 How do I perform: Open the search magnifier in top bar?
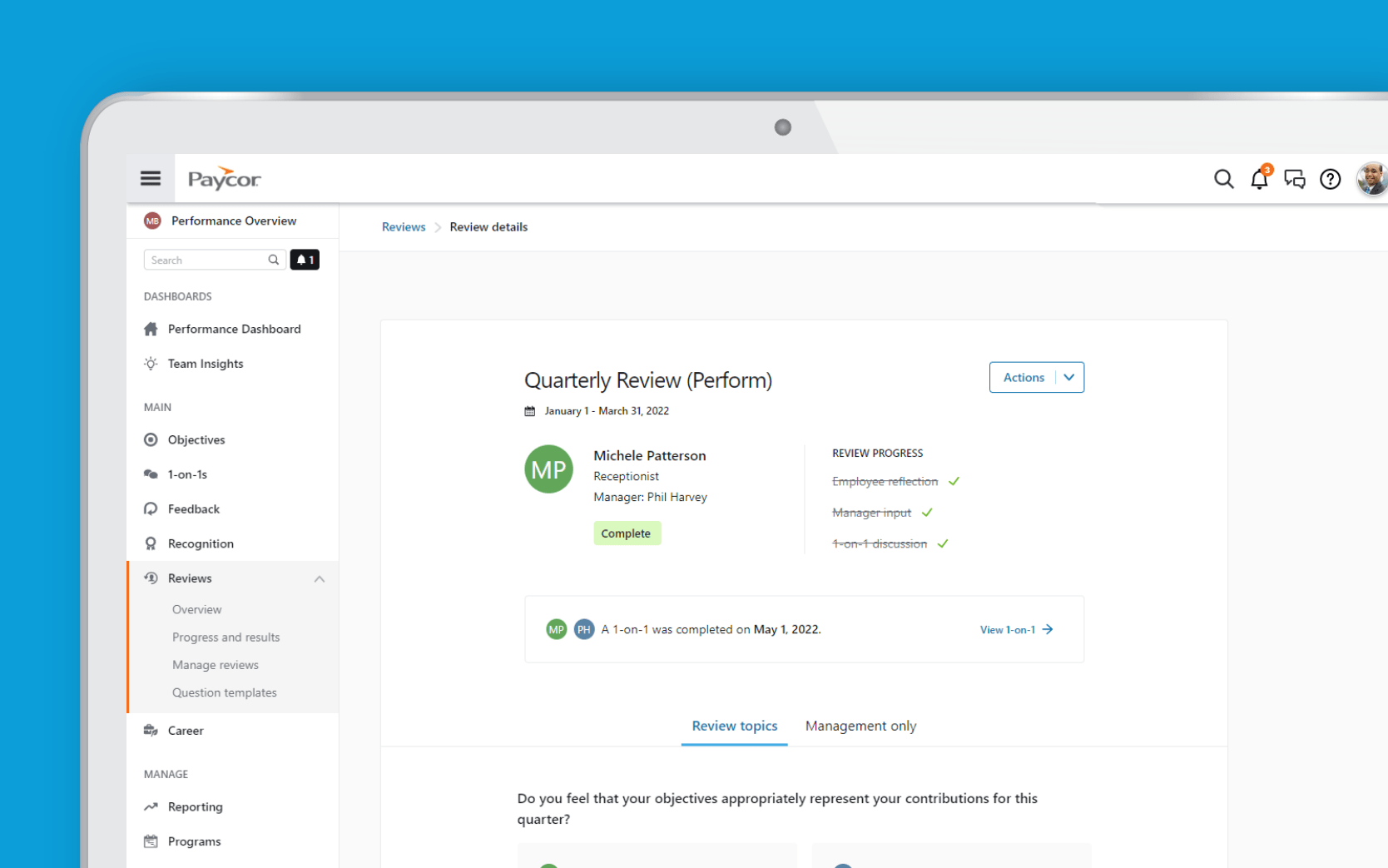(1223, 179)
